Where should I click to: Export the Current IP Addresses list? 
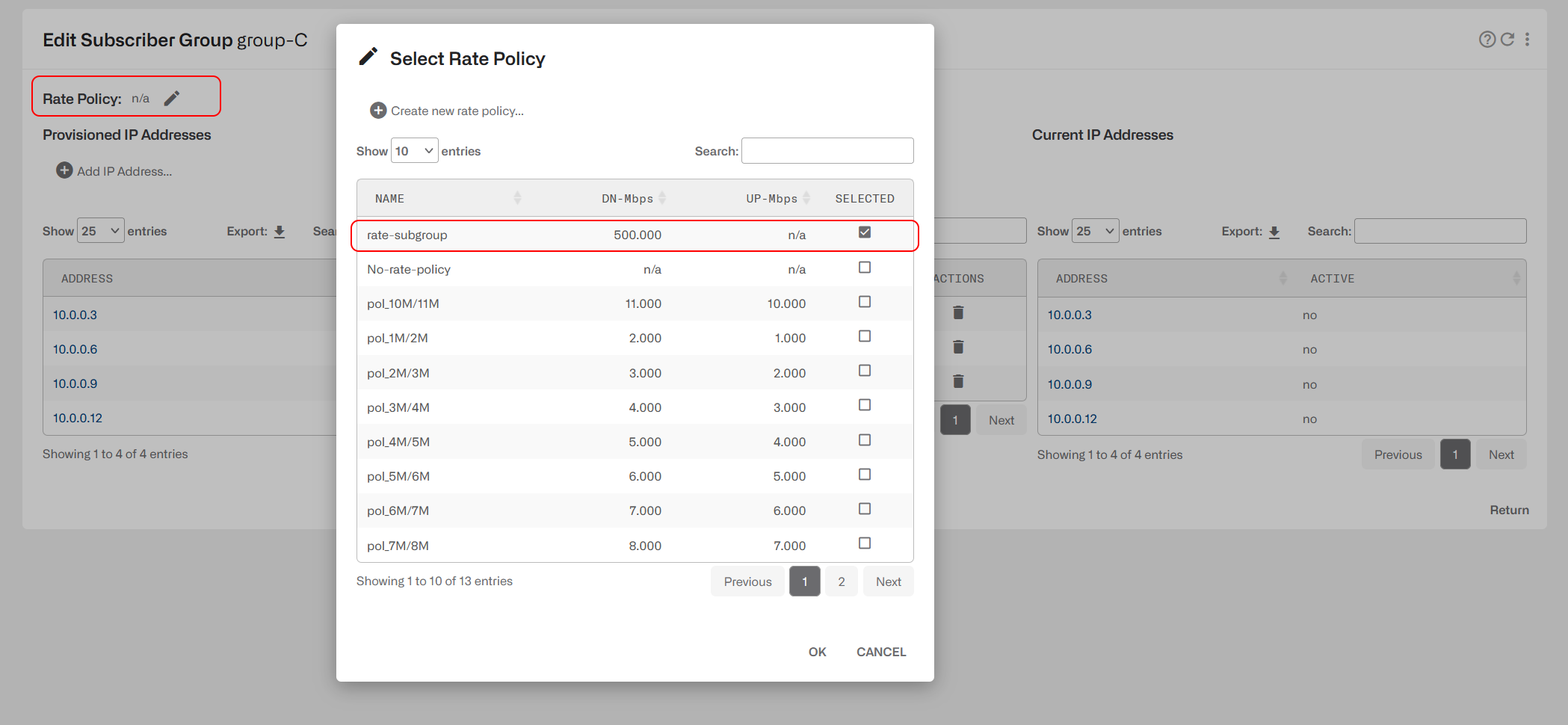click(x=1274, y=232)
